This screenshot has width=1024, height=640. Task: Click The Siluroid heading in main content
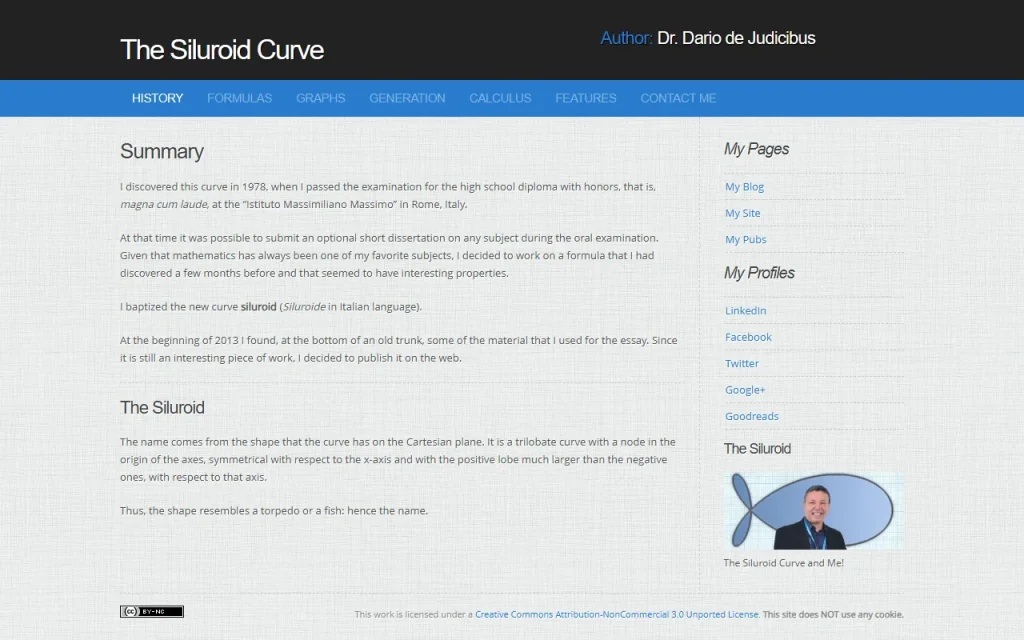click(162, 408)
